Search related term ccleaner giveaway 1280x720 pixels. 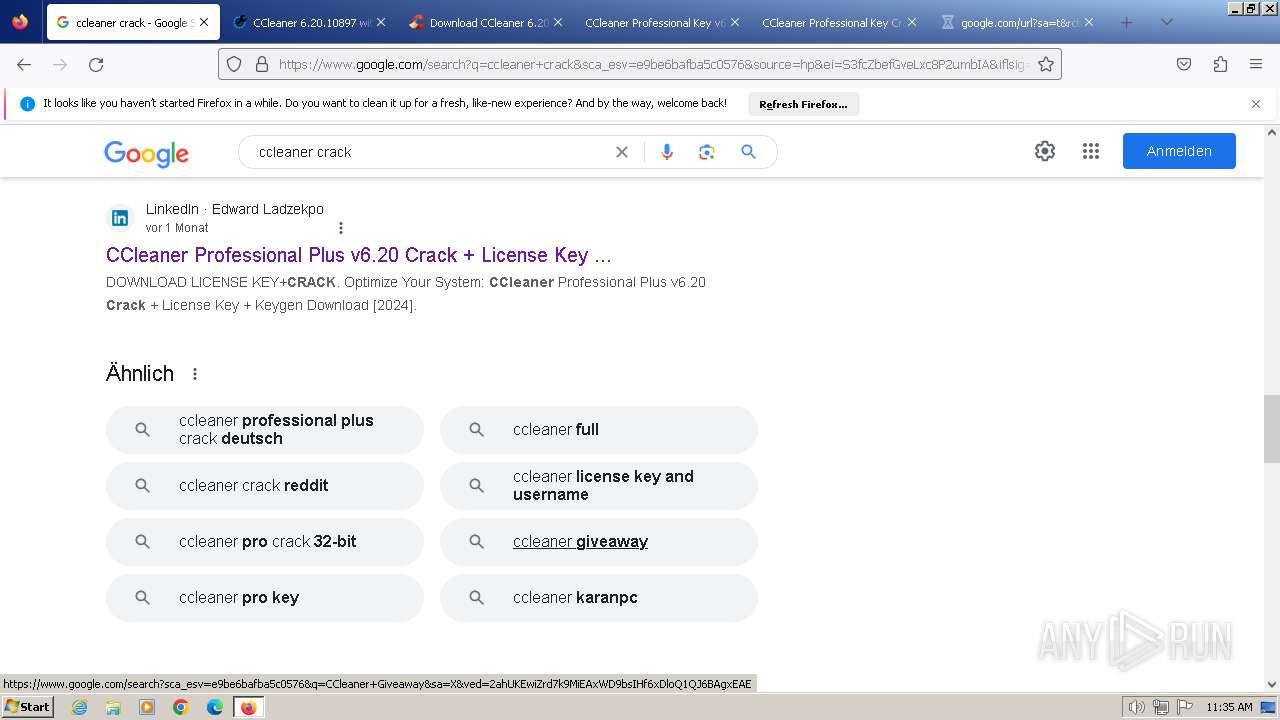click(x=599, y=542)
